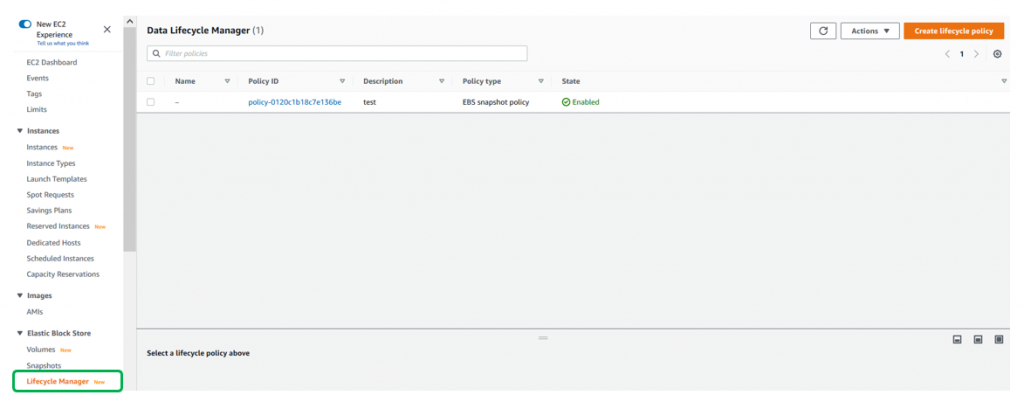Open Limits in sidebar
Image resolution: width=1024 pixels, height=402 pixels.
(x=37, y=110)
